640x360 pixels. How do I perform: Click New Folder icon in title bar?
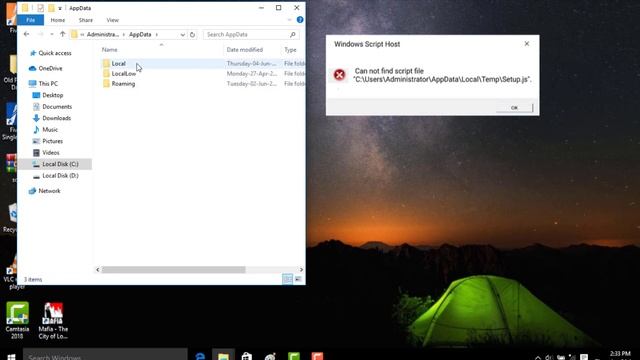(51, 8)
